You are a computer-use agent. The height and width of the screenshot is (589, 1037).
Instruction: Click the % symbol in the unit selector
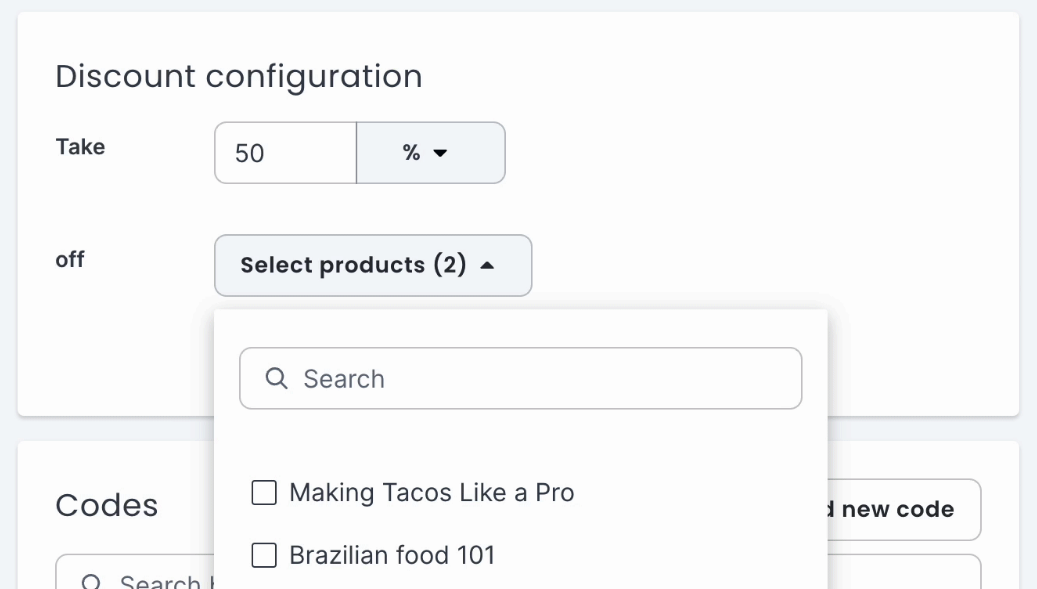411,153
